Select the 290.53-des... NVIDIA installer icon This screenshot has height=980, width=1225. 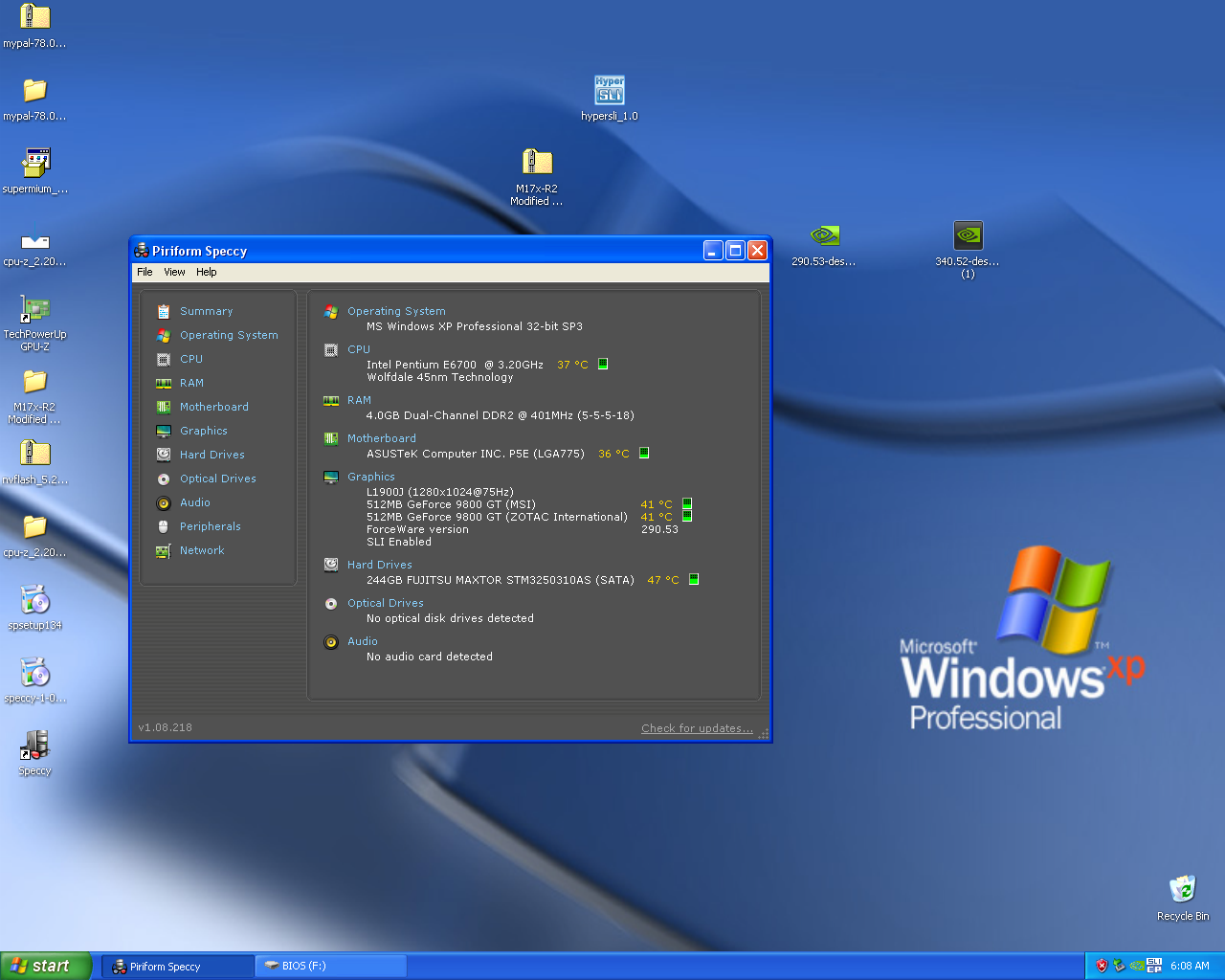tap(824, 244)
